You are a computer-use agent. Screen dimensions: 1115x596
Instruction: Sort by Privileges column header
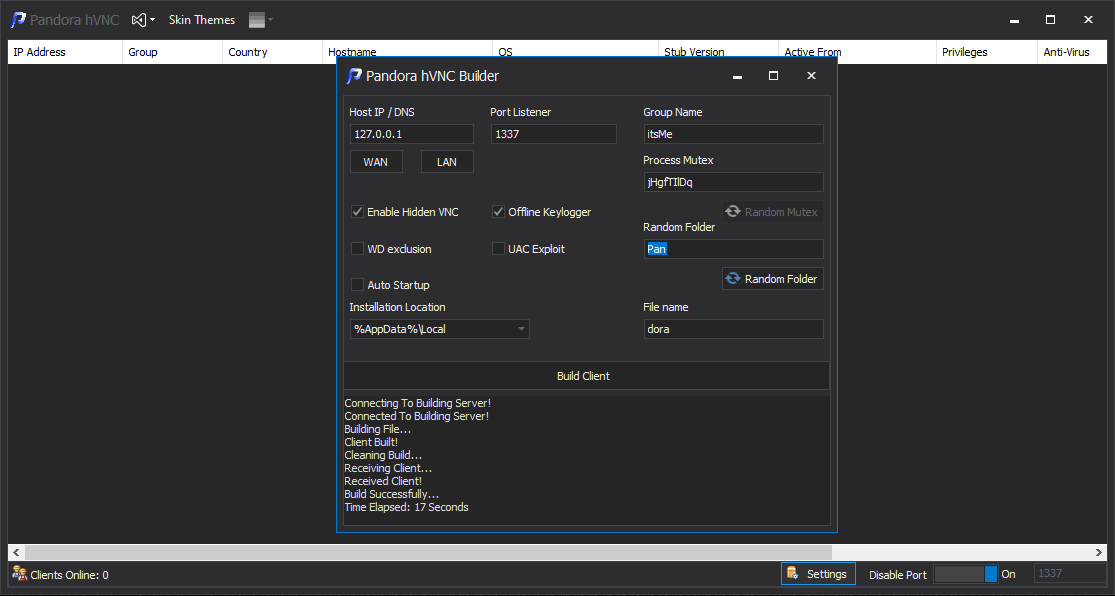pyautogui.click(x=986, y=52)
